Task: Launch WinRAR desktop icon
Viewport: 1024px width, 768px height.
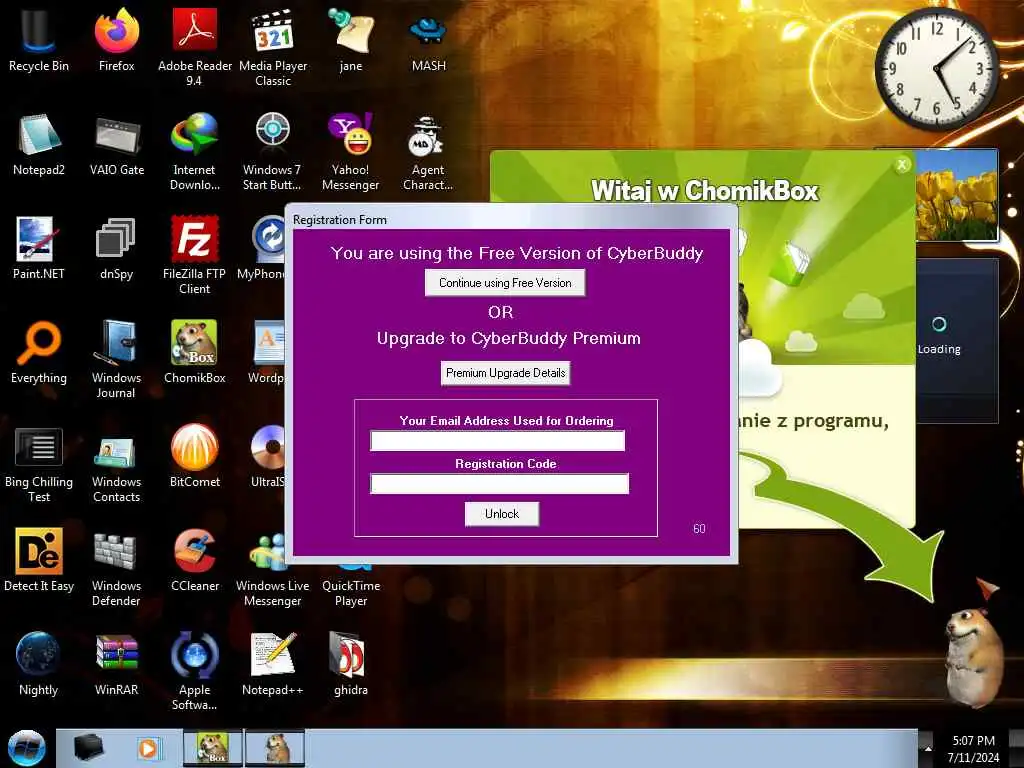Action: (x=116, y=664)
